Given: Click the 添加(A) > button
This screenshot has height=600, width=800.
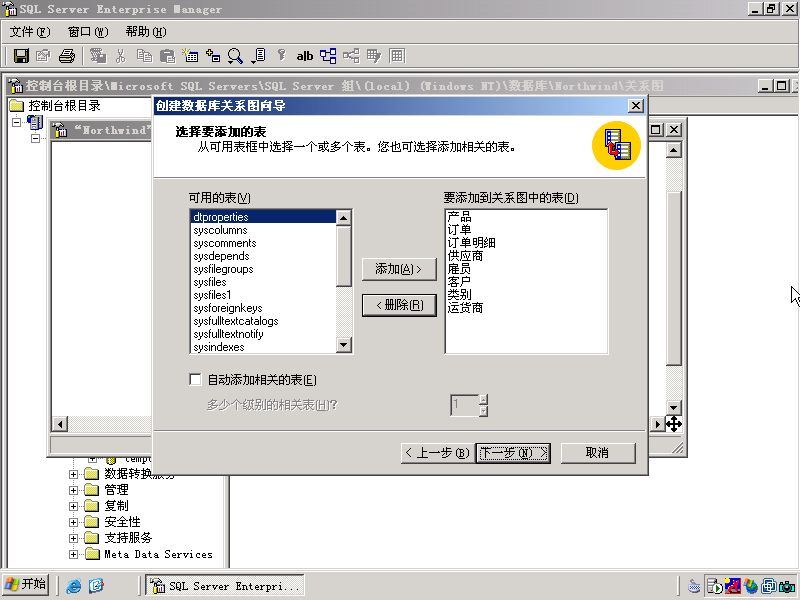Looking at the screenshot, I should [x=399, y=269].
